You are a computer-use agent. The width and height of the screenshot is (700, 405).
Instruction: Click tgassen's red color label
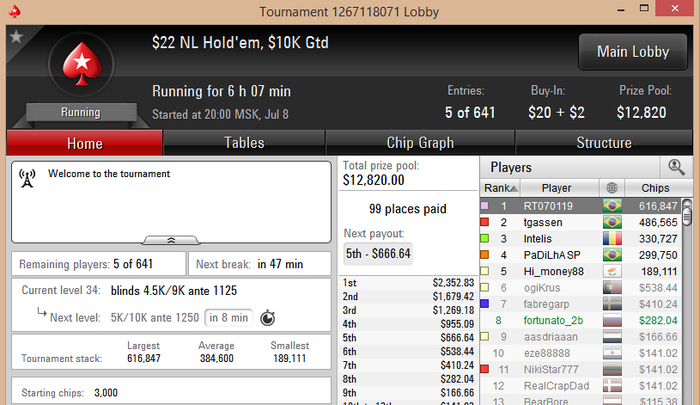[484, 222]
